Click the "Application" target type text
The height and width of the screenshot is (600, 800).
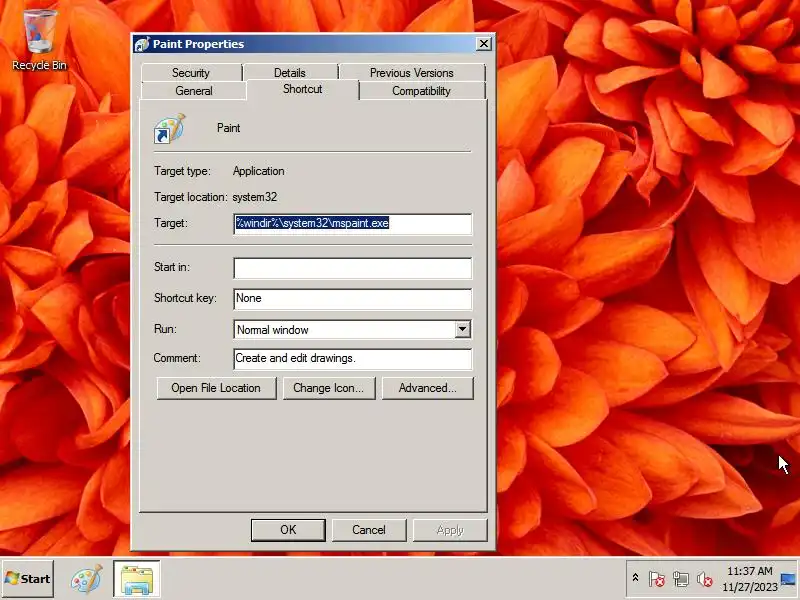259,171
